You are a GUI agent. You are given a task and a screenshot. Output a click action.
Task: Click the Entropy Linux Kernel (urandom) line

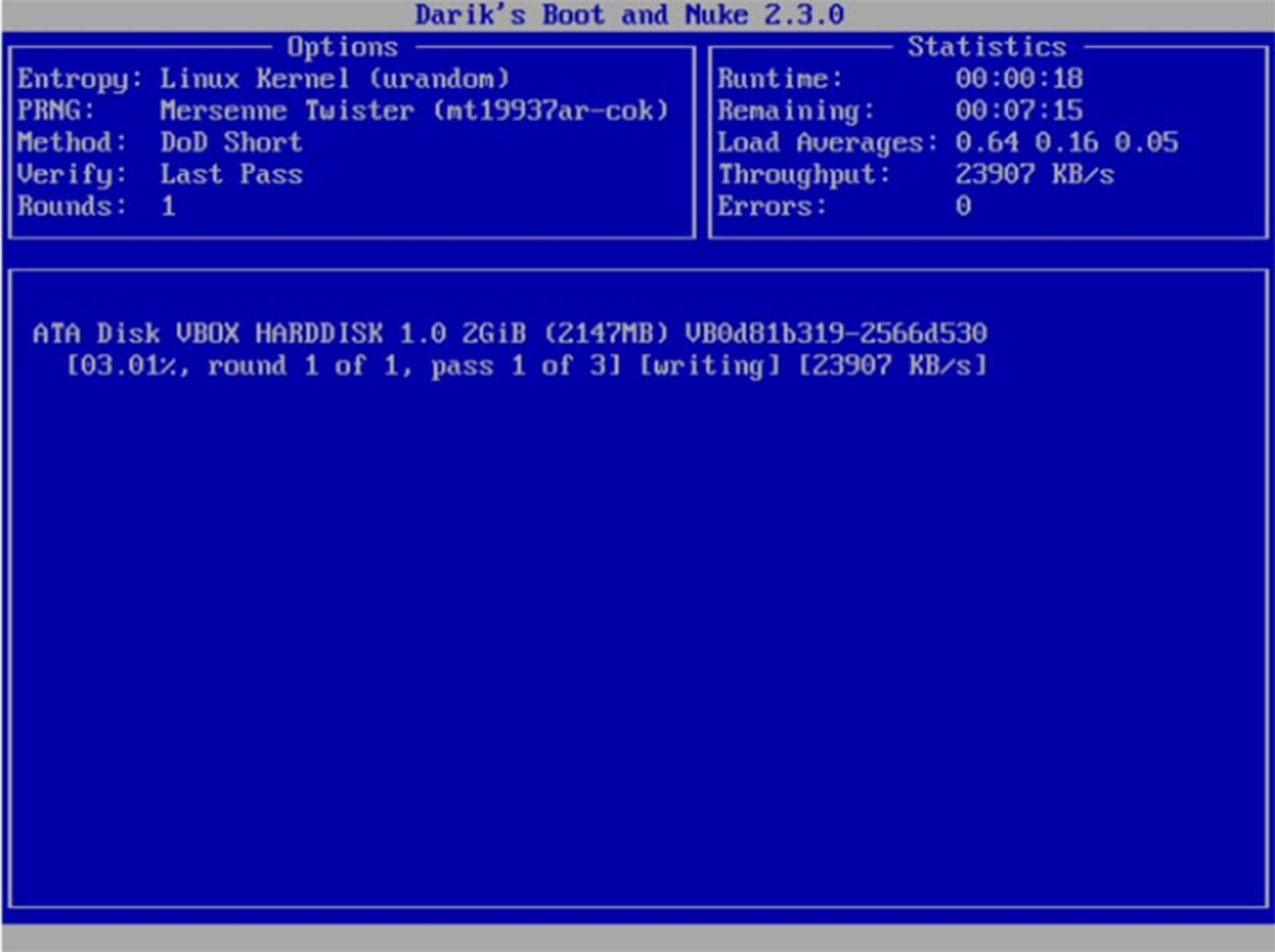264,79
